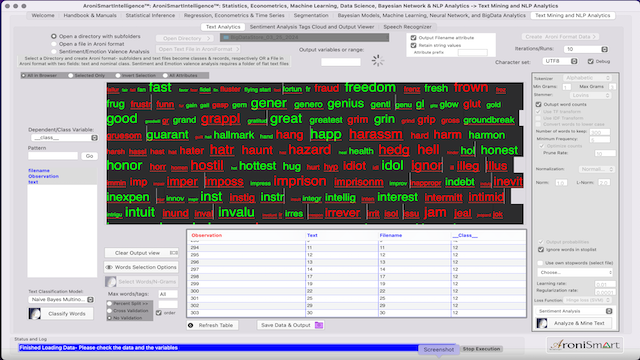Select the Text Analytics sub-tab
Screen dimensions: 640x360
pyautogui.click(x=223, y=27)
